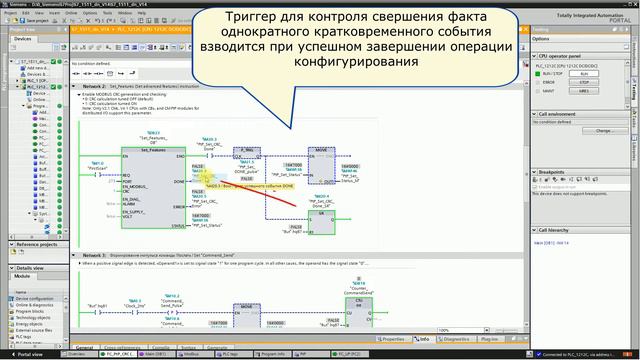Click the Delete (X) icon in the main toolbar
Image resolution: width=640 pixels, height=360 pixels.
(x=88, y=20)
